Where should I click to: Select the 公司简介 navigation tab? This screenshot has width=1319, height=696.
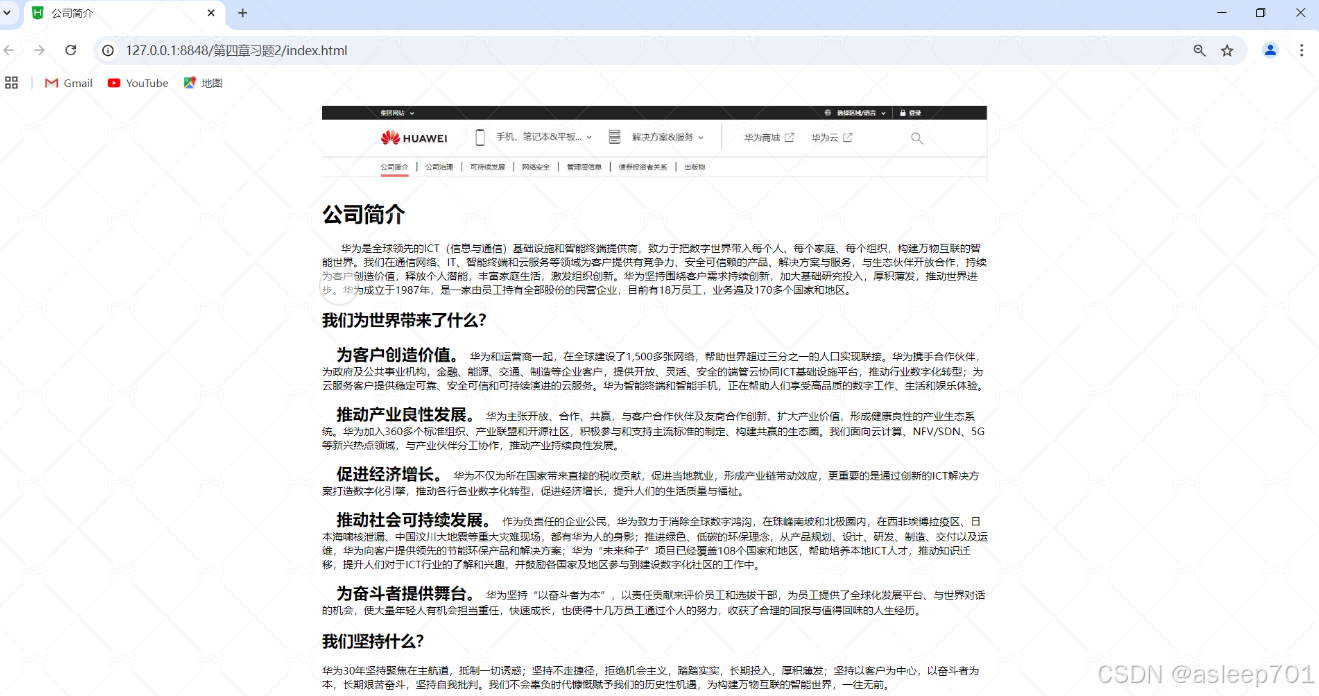pyautogui.click(x=394, y=167)
